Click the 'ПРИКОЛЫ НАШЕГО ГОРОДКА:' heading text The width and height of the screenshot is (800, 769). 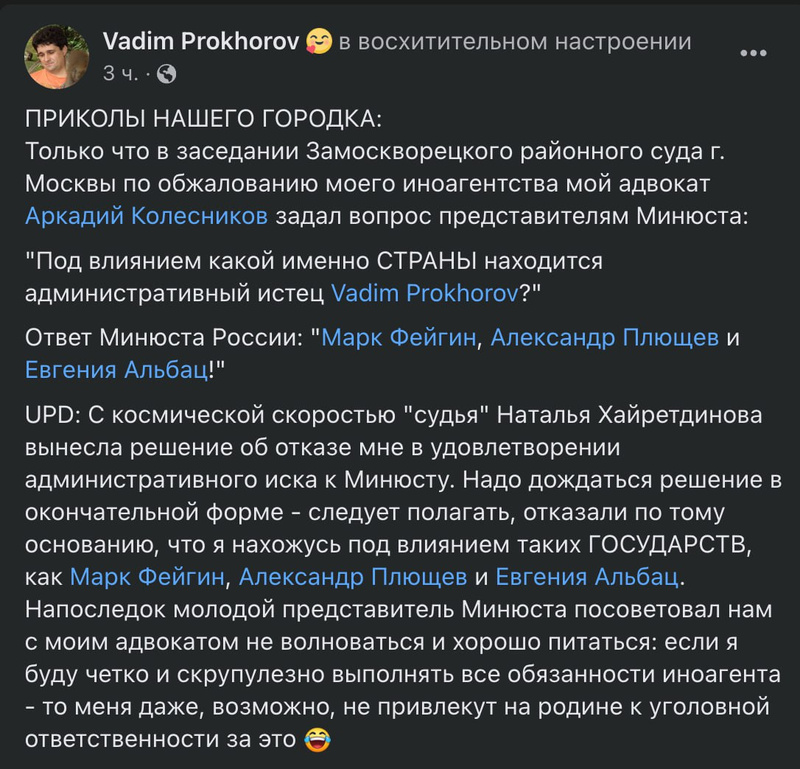tap(203, 119)
